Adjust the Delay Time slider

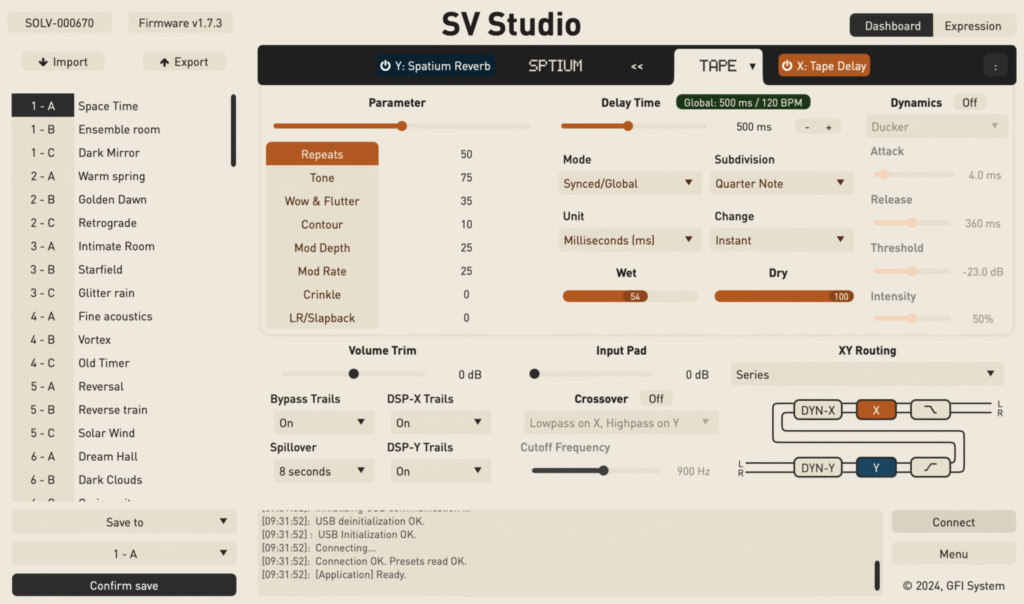[x=627, y=126]
